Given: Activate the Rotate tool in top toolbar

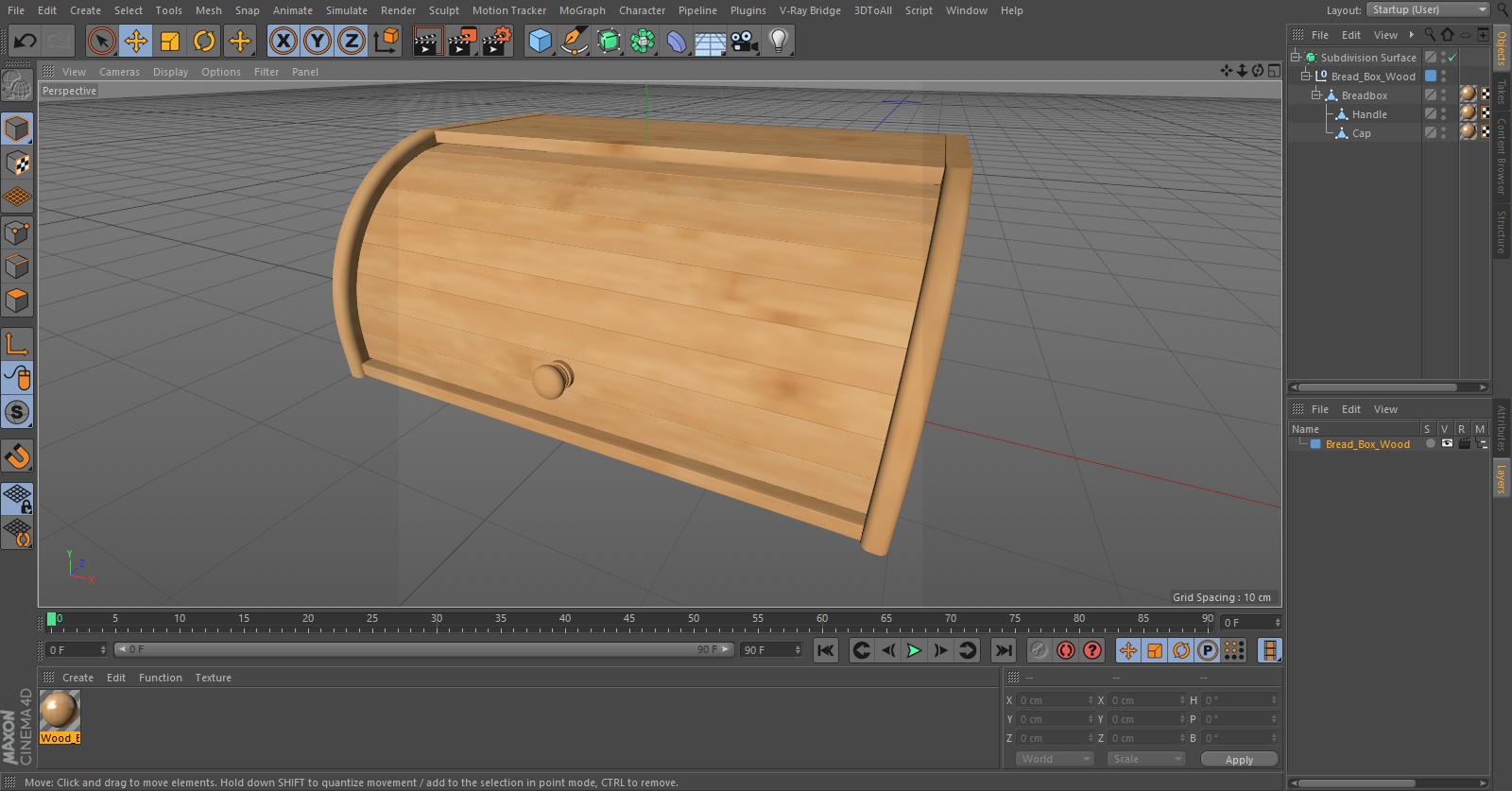Looking at the screenshot, I should point(204,41).
